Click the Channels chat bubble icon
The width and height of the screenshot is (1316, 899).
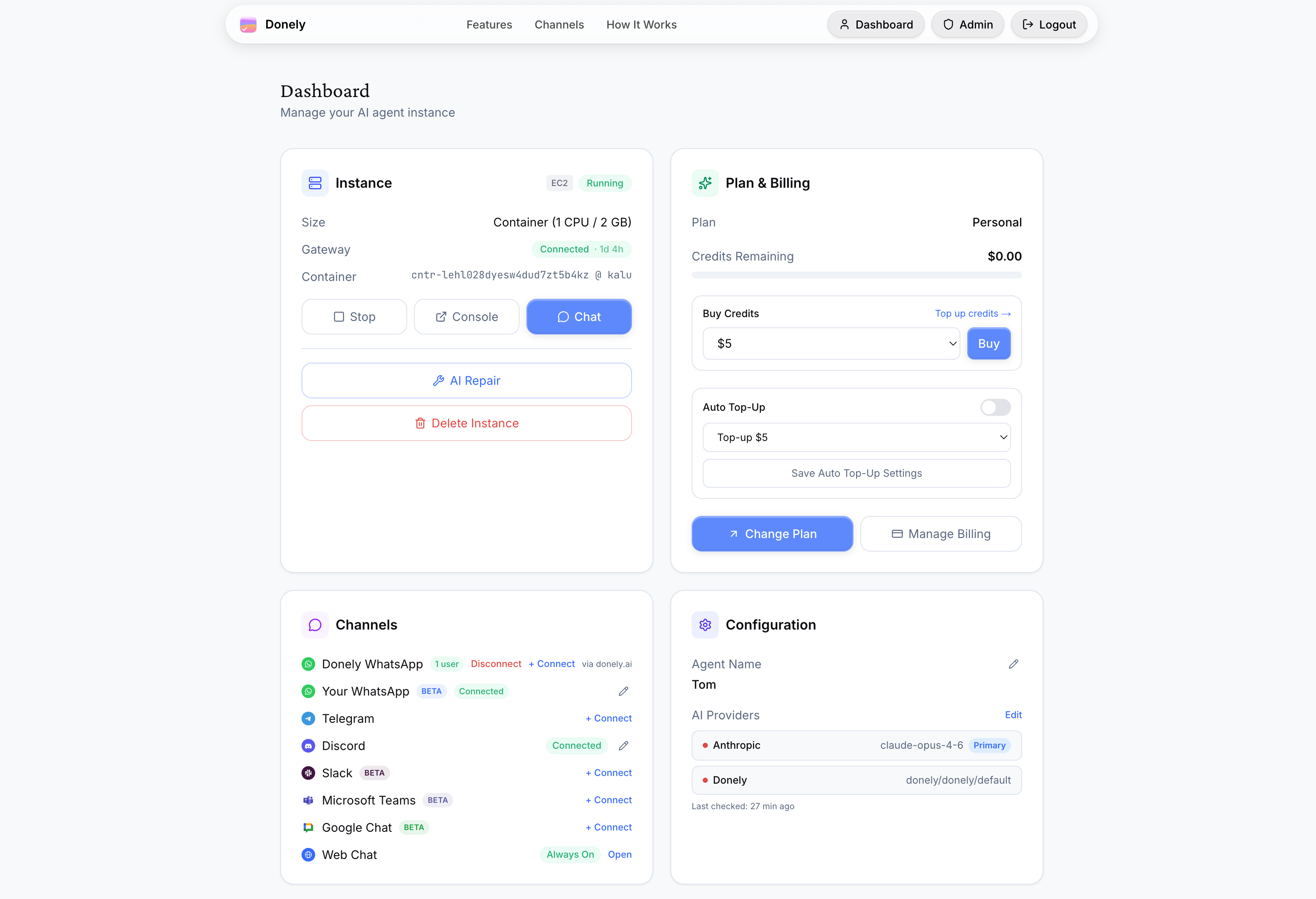[x=315, y=624]
